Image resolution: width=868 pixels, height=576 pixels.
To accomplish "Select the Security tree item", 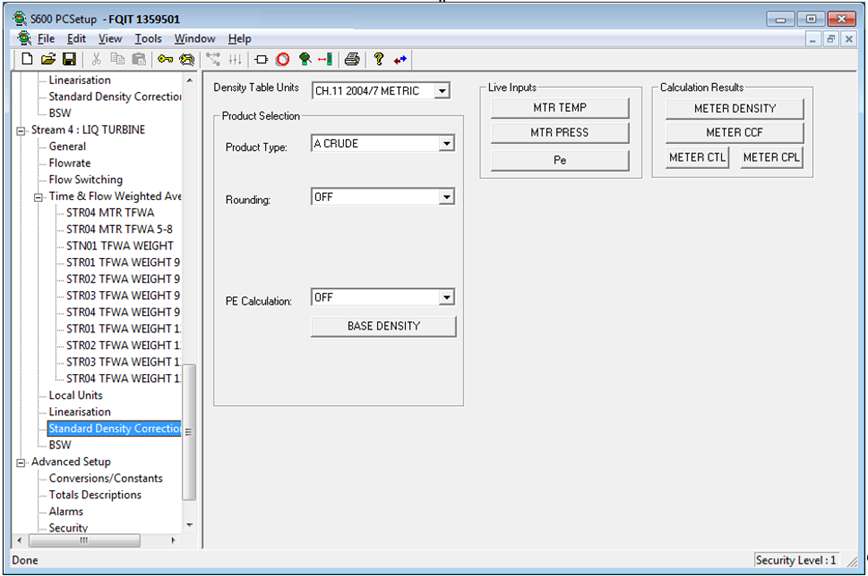I will 68,527.
